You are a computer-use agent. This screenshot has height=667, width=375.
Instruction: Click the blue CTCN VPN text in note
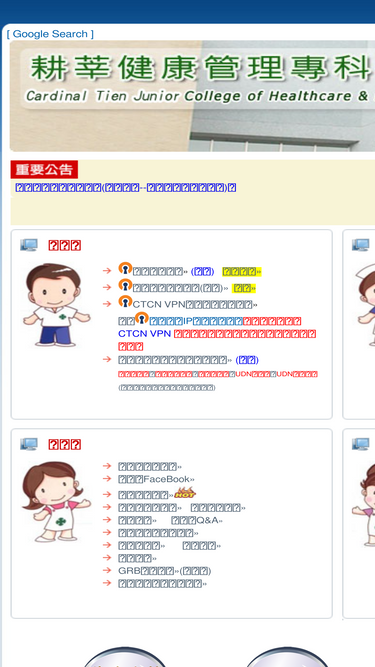[144, 334]
